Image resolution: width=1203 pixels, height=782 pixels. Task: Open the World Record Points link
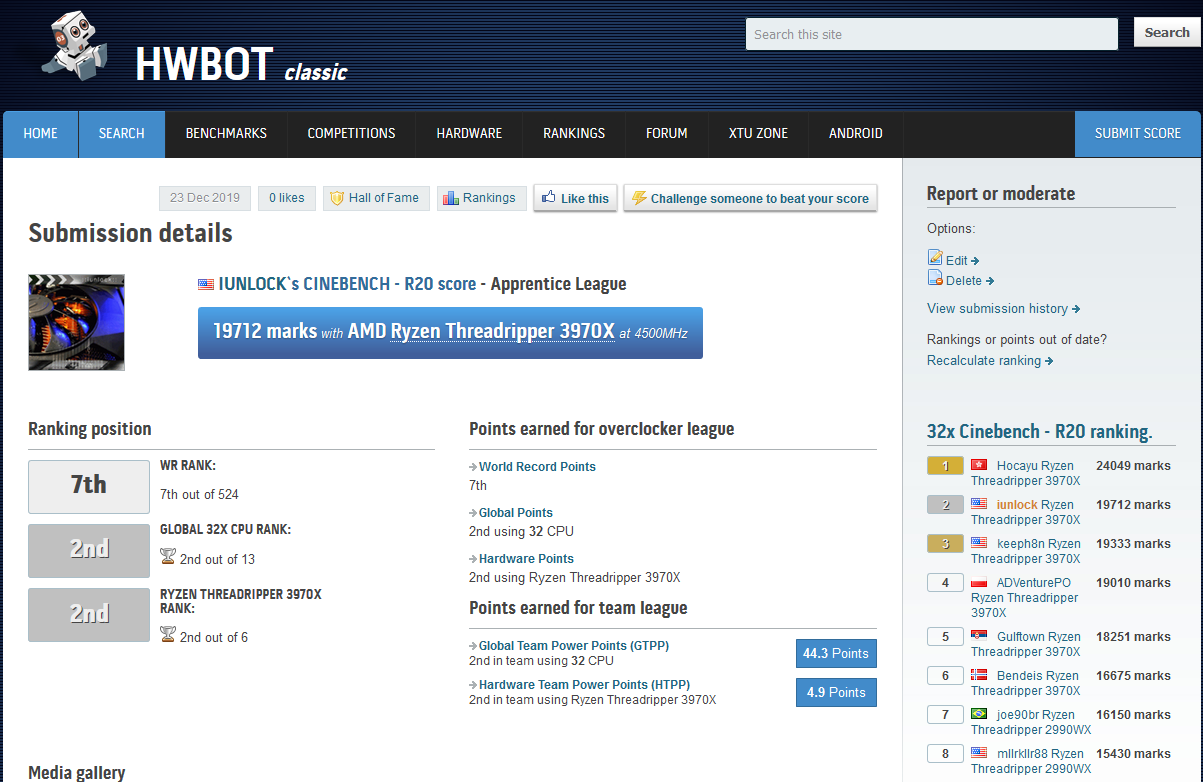[x=537, y=467]
